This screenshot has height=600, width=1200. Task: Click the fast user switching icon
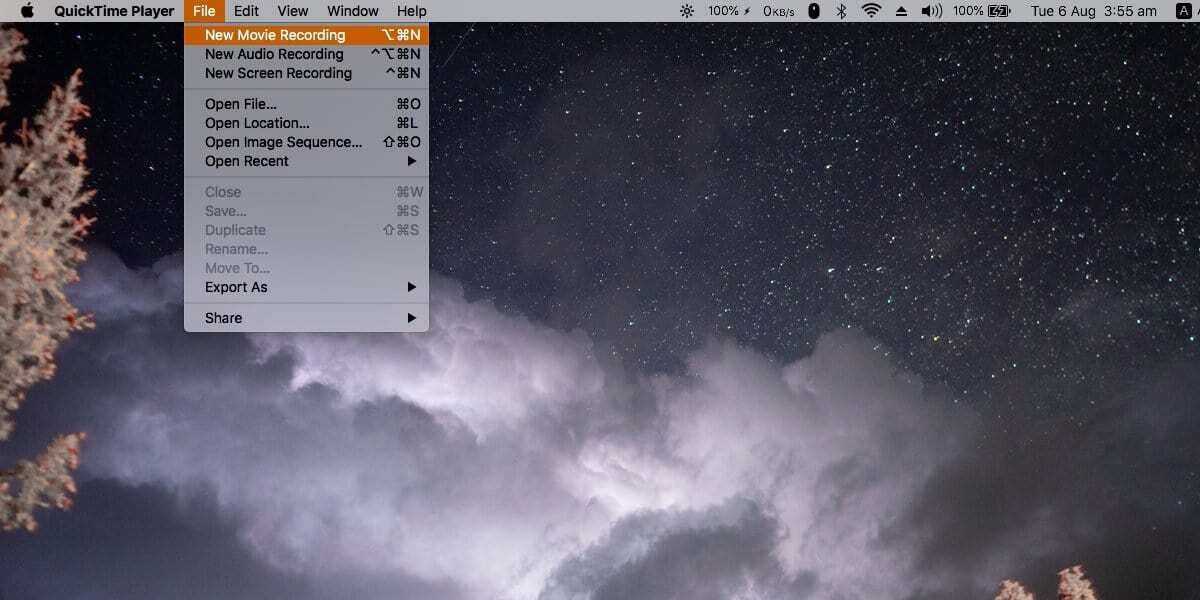pyautogui.click(x=1183, y=11)
